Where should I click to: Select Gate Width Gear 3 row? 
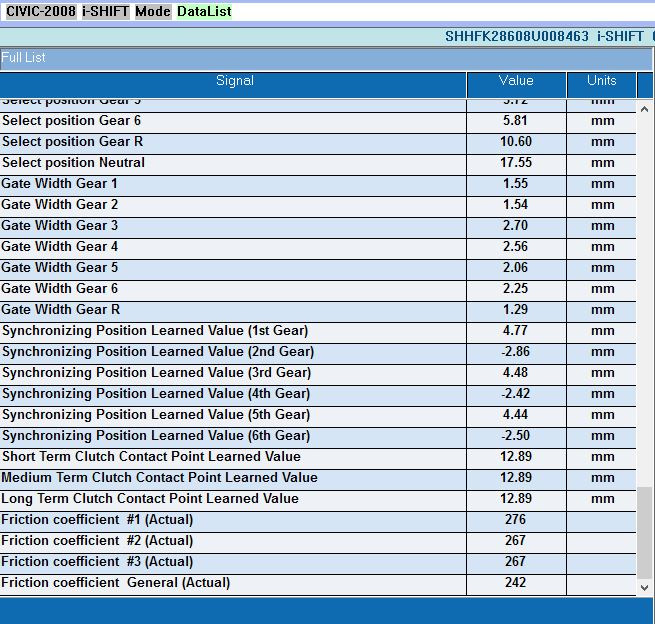318,228
